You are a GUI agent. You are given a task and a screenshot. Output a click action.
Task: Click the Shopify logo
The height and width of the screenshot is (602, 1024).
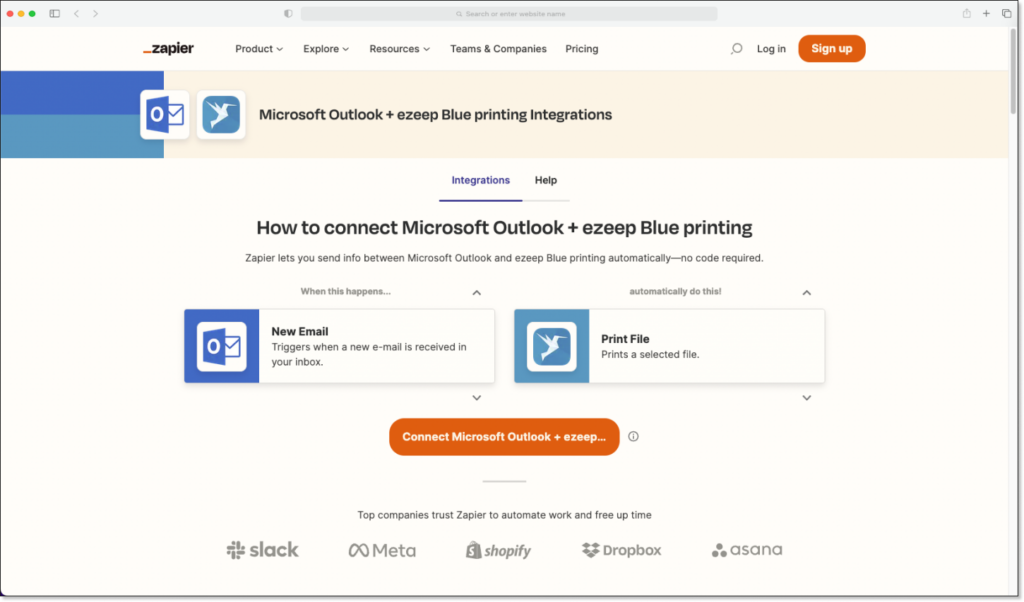click(498, 550)
